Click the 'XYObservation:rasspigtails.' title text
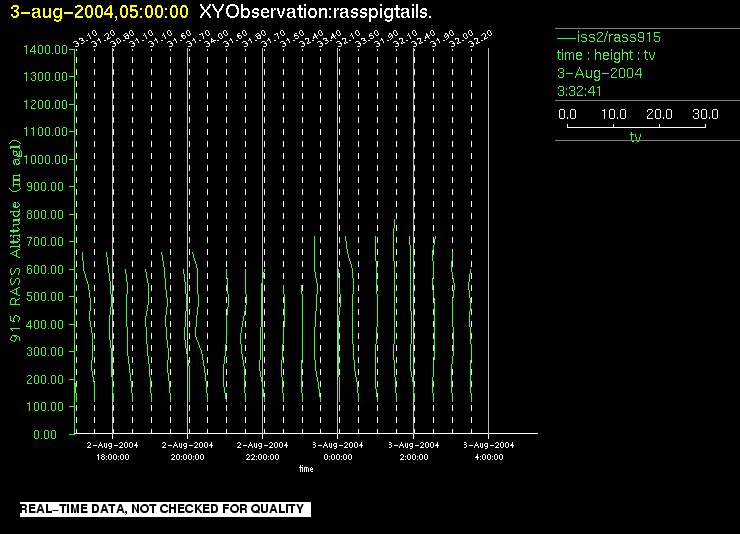740x534 pixels. point(315,12)
